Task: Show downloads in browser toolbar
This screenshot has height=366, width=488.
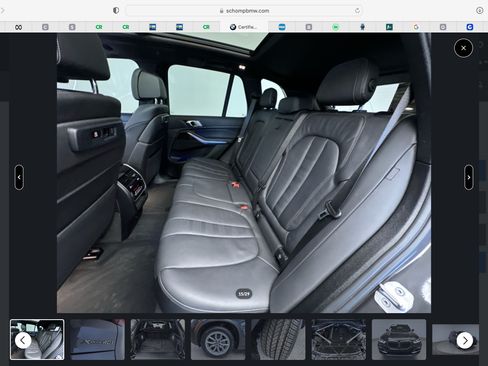Action: 479,11
